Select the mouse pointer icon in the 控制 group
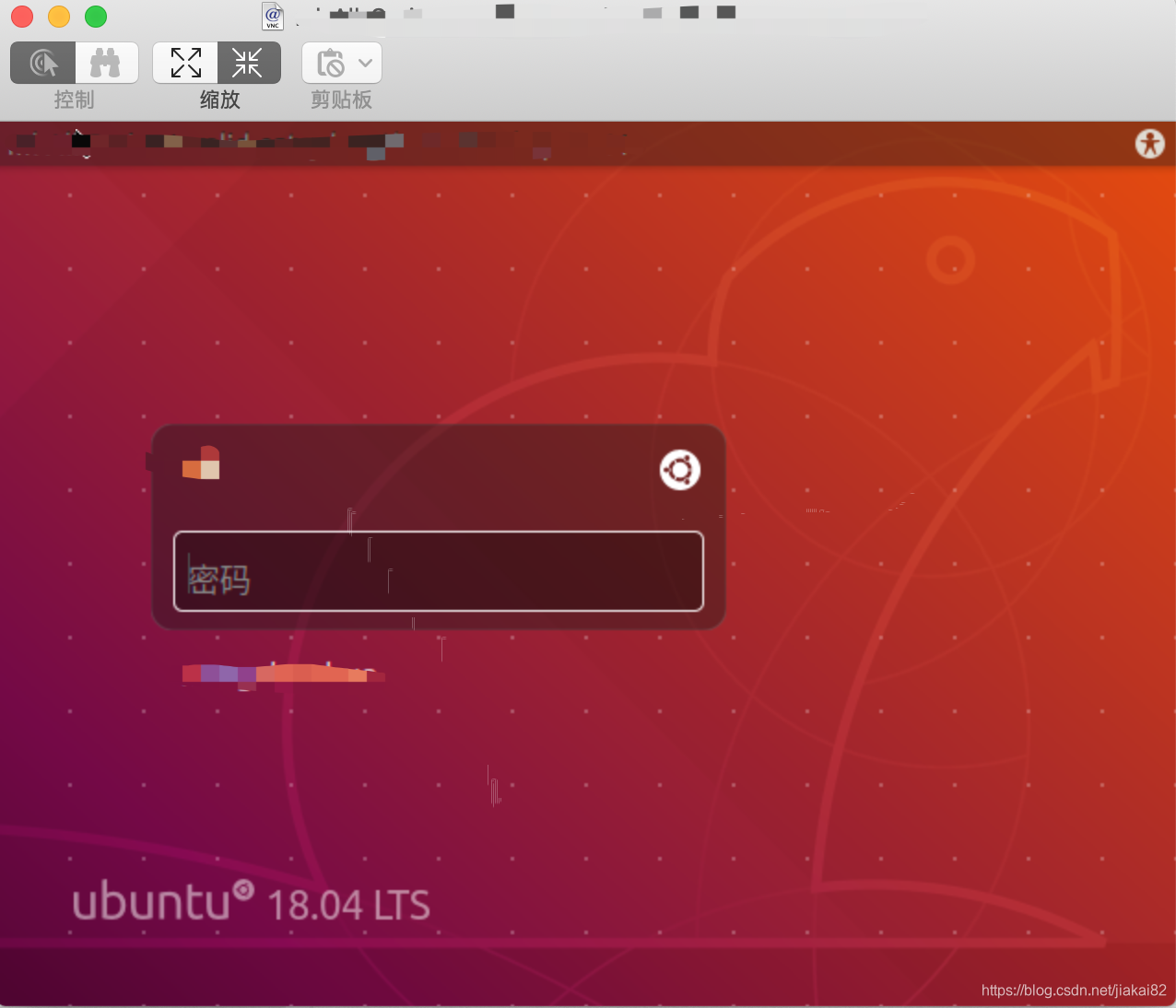 [42, 62]
